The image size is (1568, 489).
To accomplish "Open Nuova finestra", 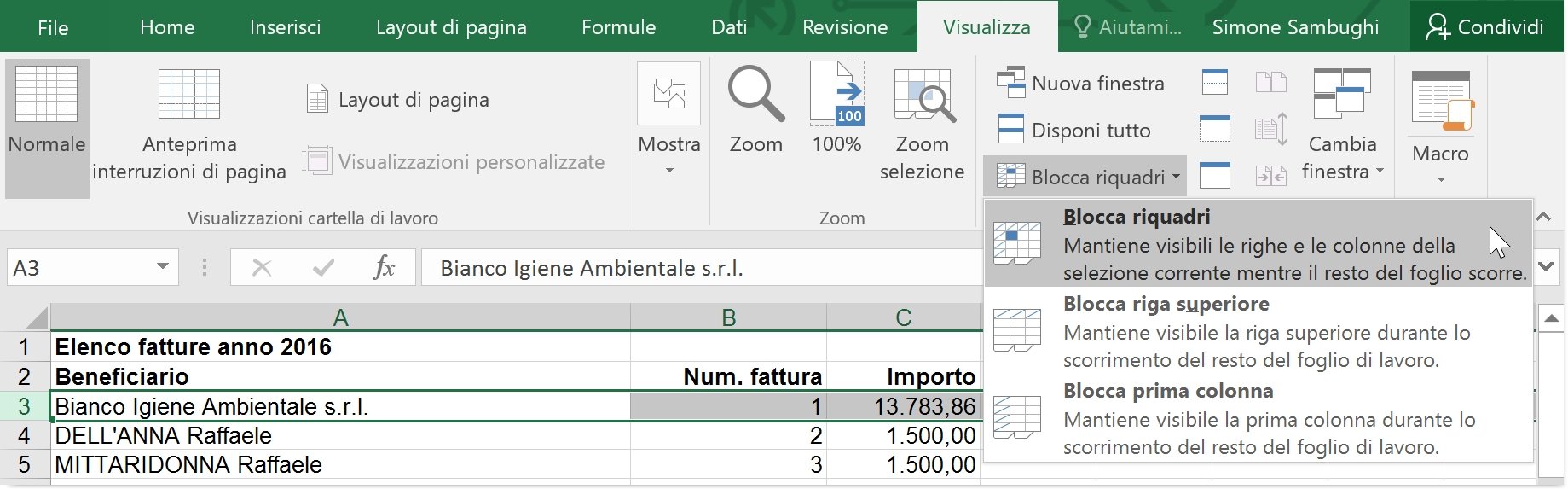I will (x=1080, y=83).
